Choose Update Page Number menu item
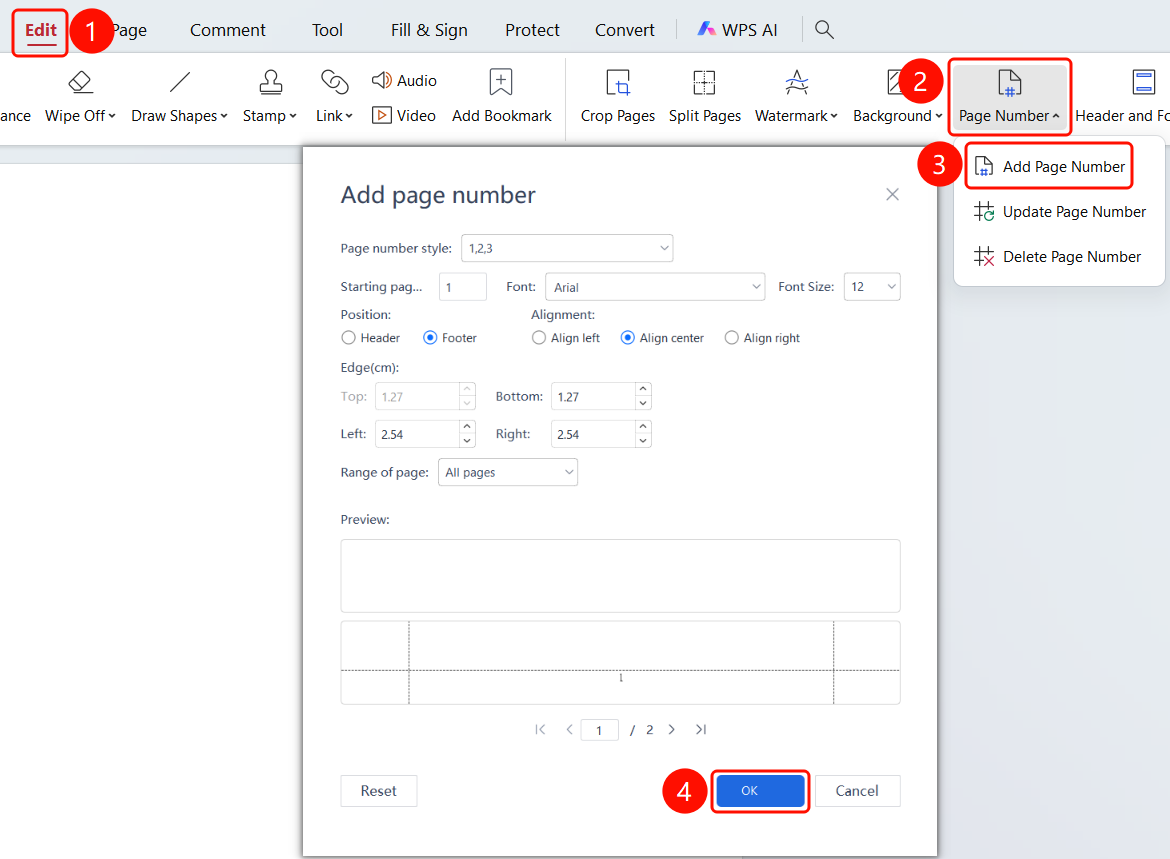The width and height of the screenshot is (1170, 859). click(x=1059, y=212)
